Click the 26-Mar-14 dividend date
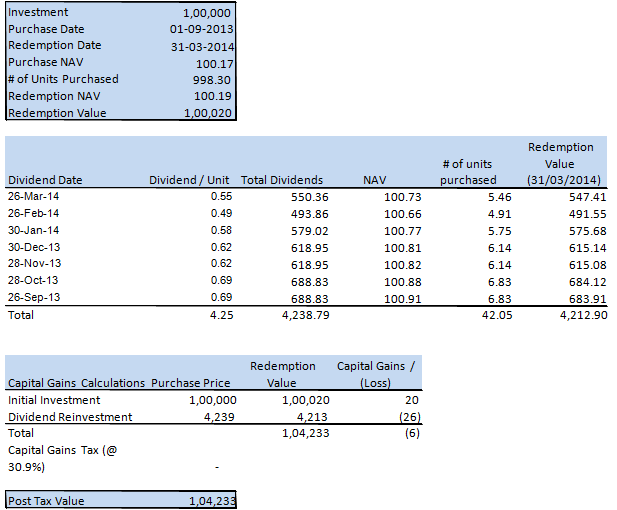Image resolution: width=617 pixels, height=510 pixels. pos(33,196)
